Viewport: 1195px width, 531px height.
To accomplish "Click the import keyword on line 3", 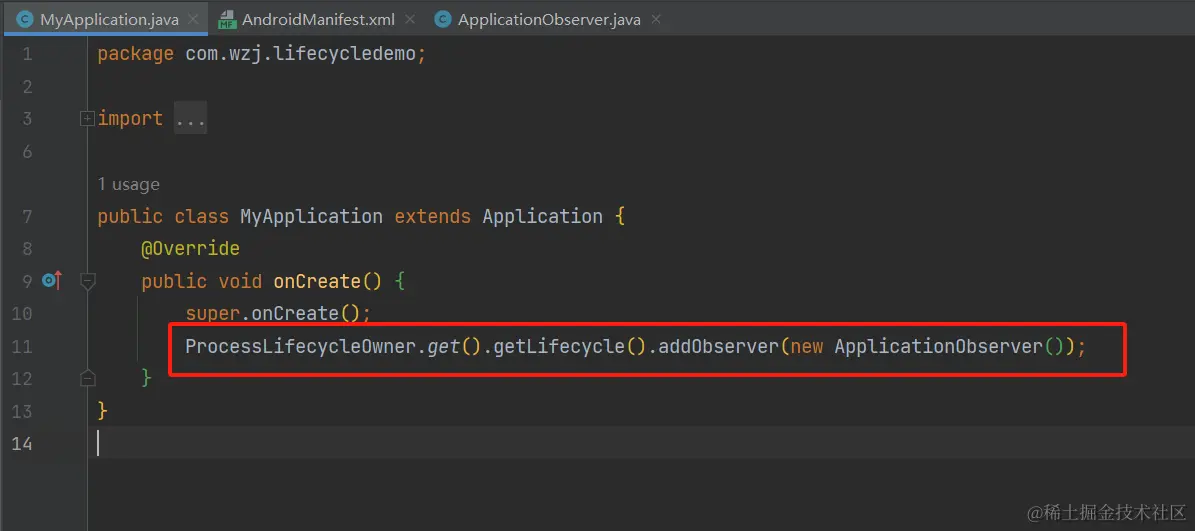I will pos(130,119).
